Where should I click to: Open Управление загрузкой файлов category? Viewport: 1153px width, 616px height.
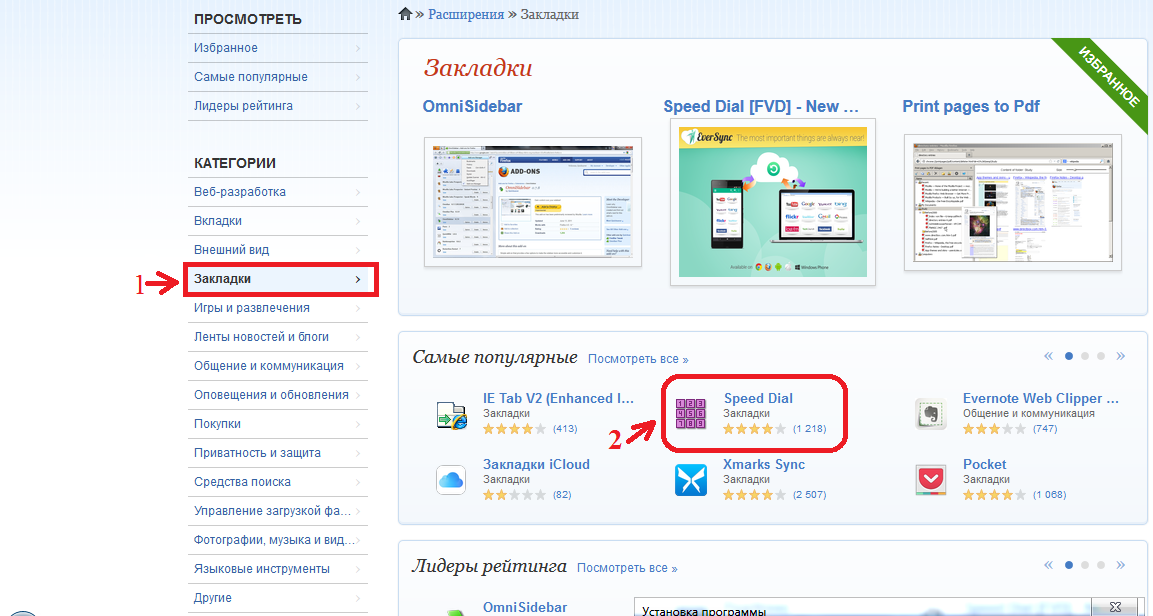pos(278,511)
